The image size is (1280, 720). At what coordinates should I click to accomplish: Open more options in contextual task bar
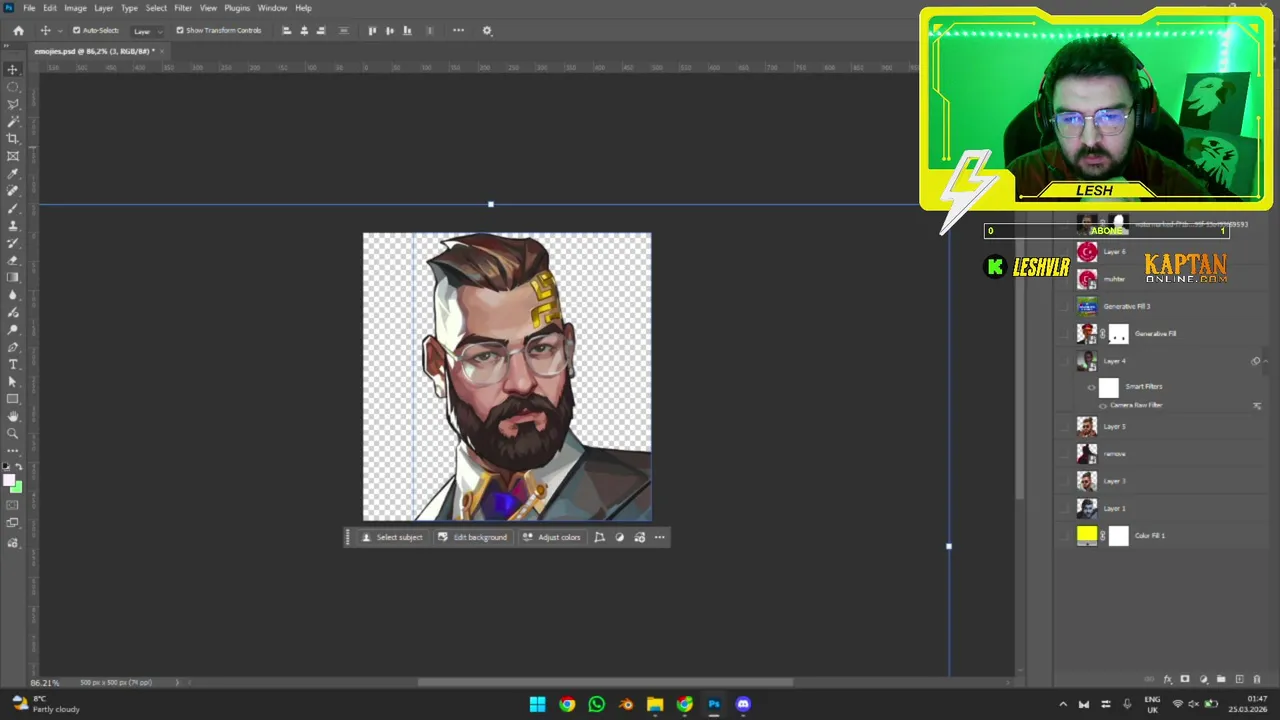659,537
